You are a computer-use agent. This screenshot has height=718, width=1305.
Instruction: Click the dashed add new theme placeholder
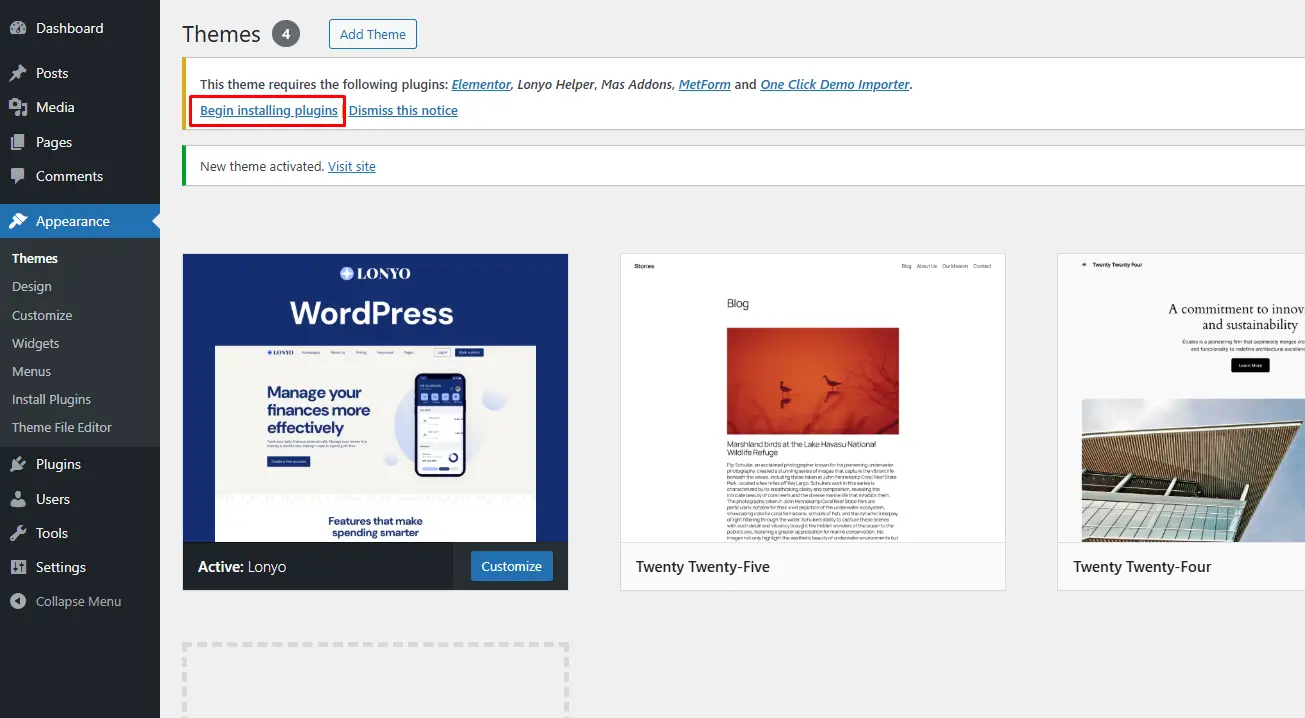376,680
